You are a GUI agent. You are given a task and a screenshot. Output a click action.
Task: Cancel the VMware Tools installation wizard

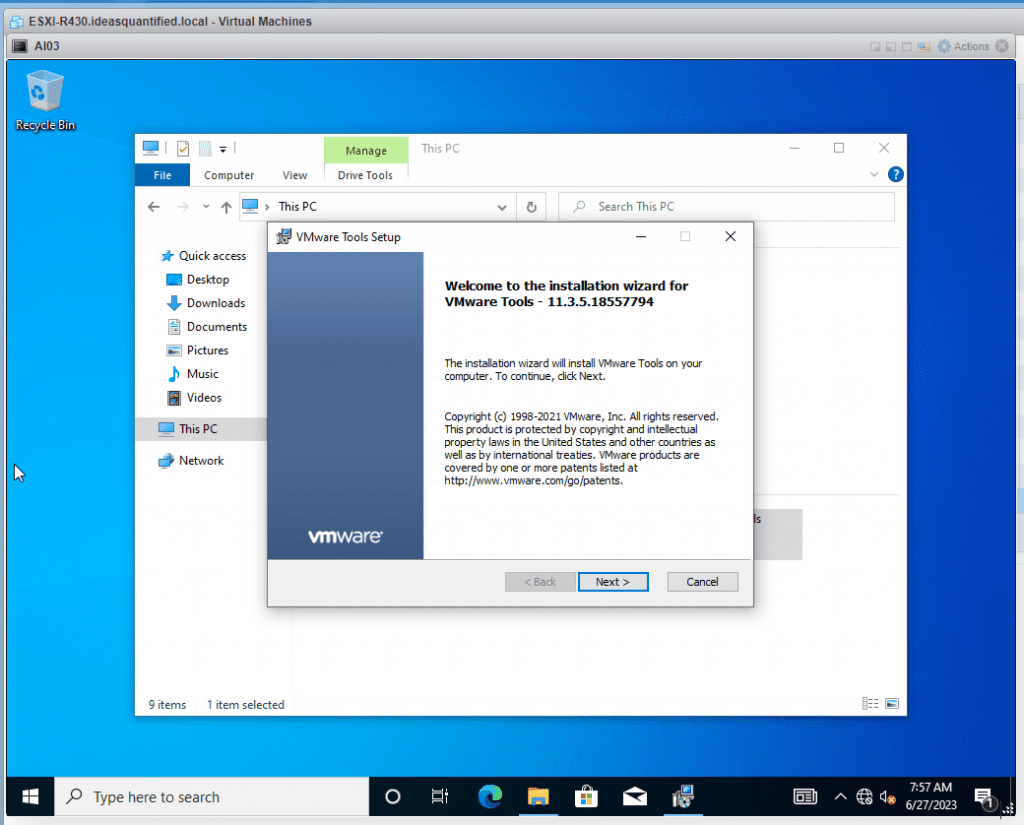pos(702,581)
